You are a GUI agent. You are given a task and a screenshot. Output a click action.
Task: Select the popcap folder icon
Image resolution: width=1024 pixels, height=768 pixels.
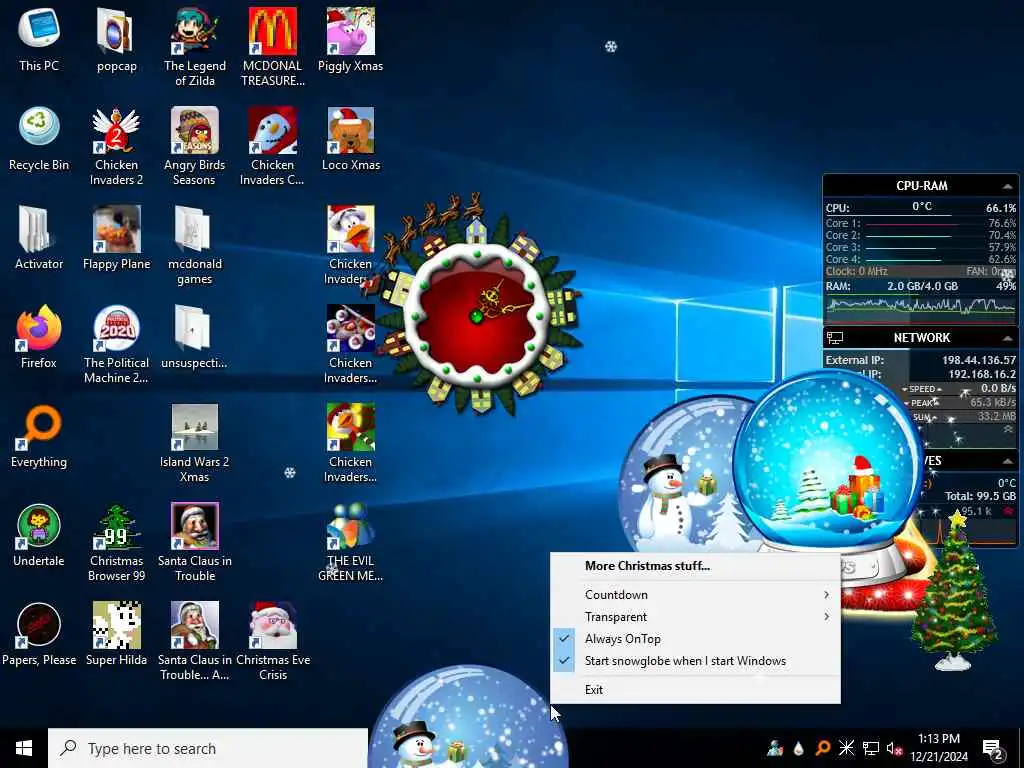116,39
